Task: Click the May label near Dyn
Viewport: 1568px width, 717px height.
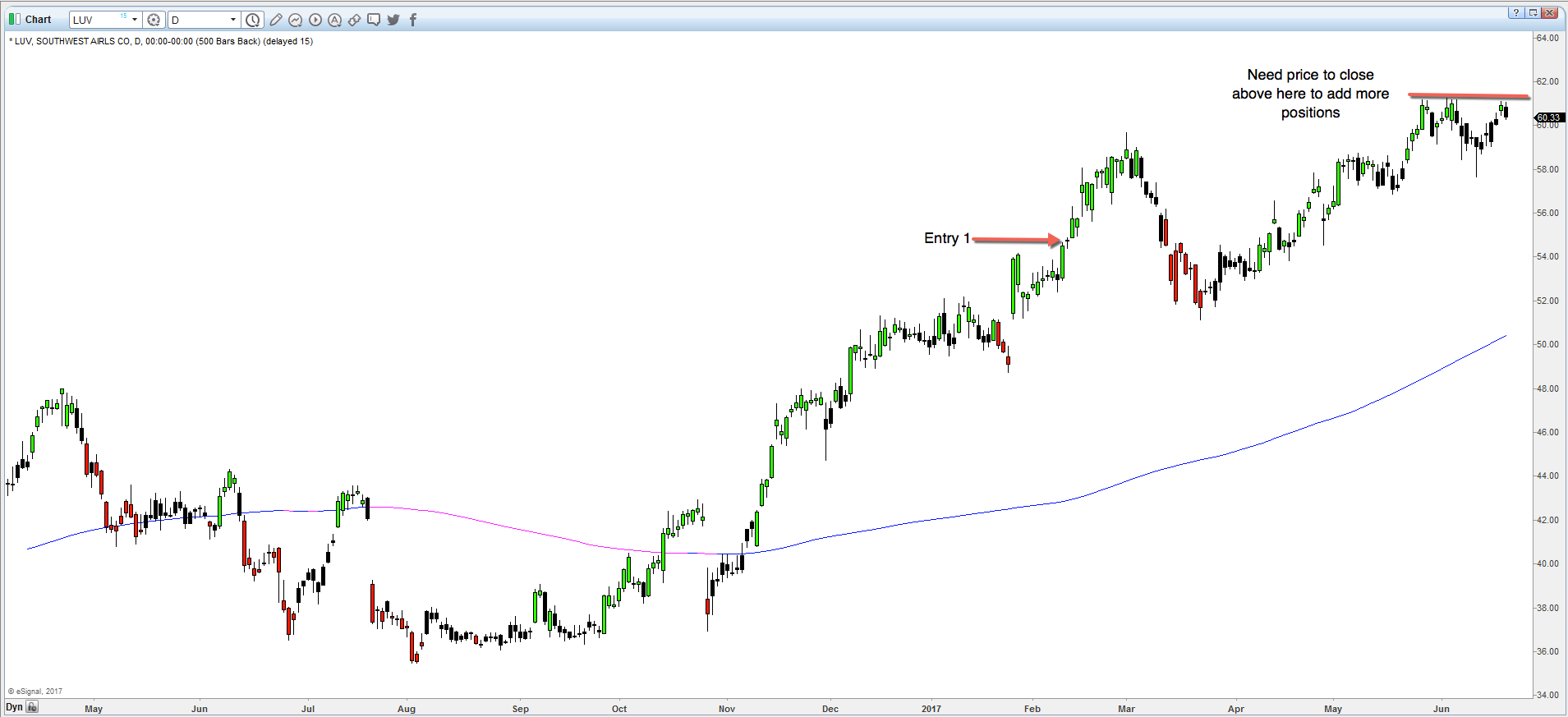Action: [94, 709]
